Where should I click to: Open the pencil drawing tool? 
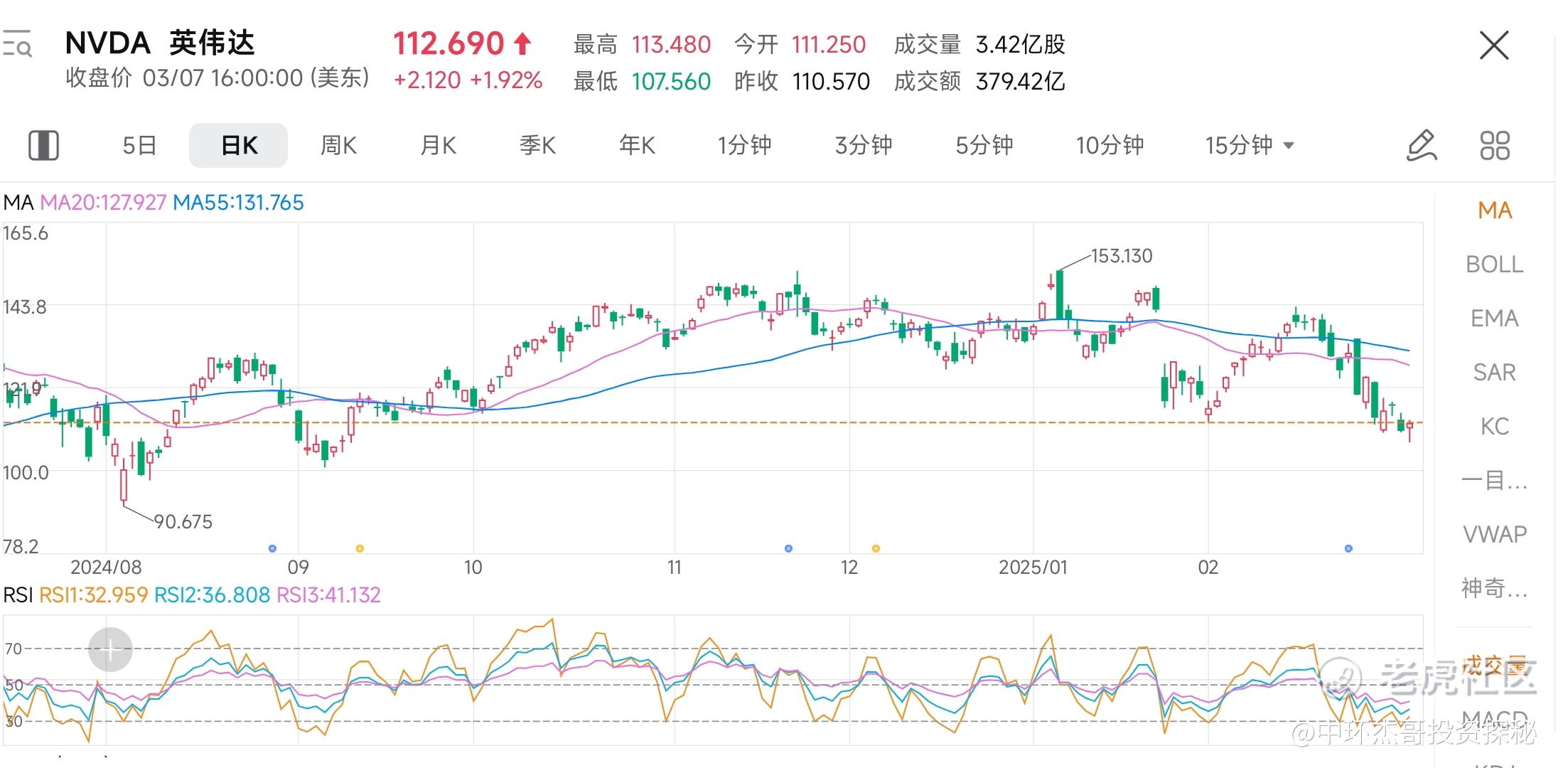1422,146
